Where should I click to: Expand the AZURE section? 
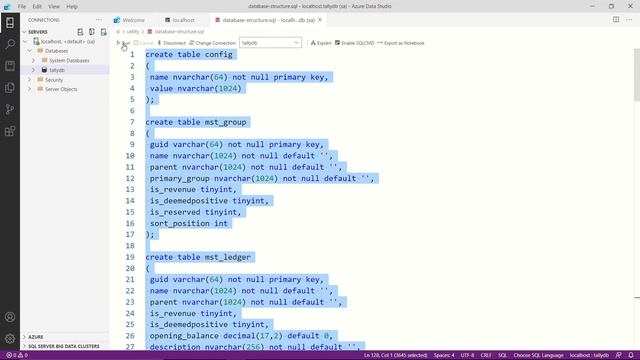24,337
